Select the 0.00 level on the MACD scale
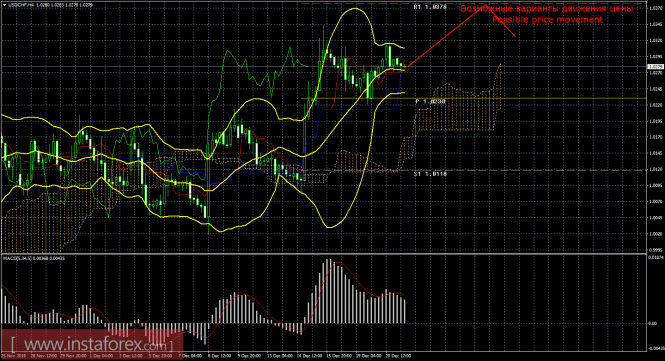Image resolution: width=665 pixels, height=361 pixels. click(x=652, y=324)
